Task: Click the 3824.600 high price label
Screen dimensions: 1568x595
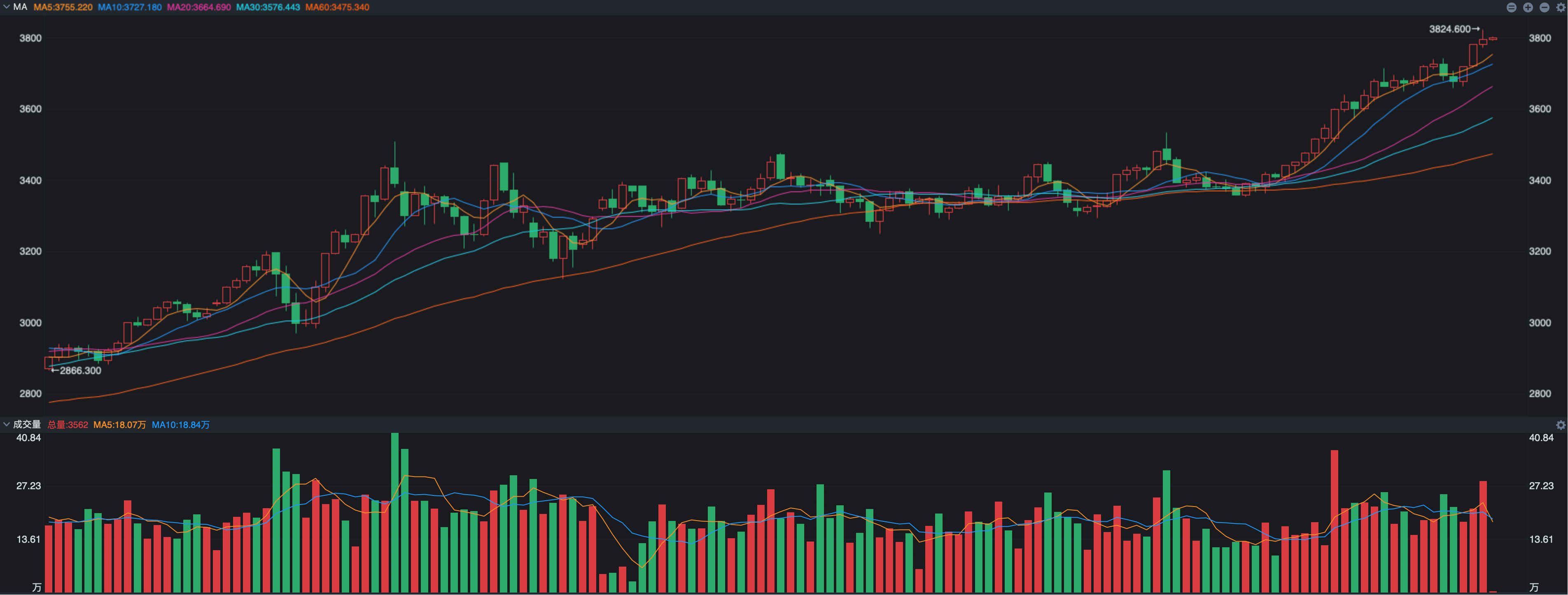Action: tap(1450, 29)
